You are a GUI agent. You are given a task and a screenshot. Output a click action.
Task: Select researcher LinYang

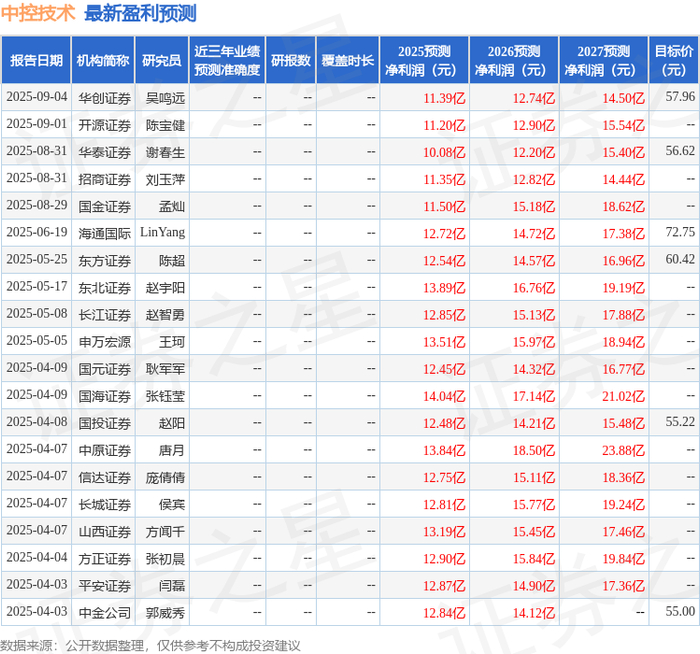(x=162, y=232)
